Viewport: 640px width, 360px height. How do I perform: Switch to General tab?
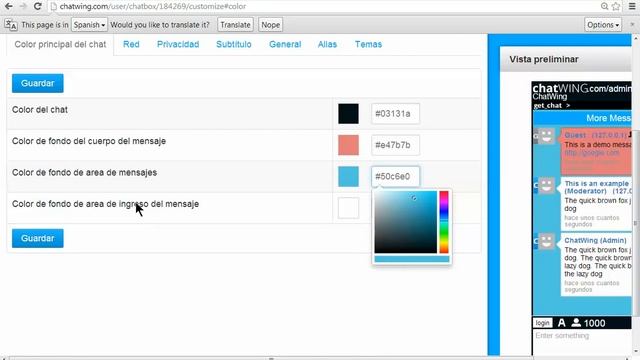(x=285, y=44)
